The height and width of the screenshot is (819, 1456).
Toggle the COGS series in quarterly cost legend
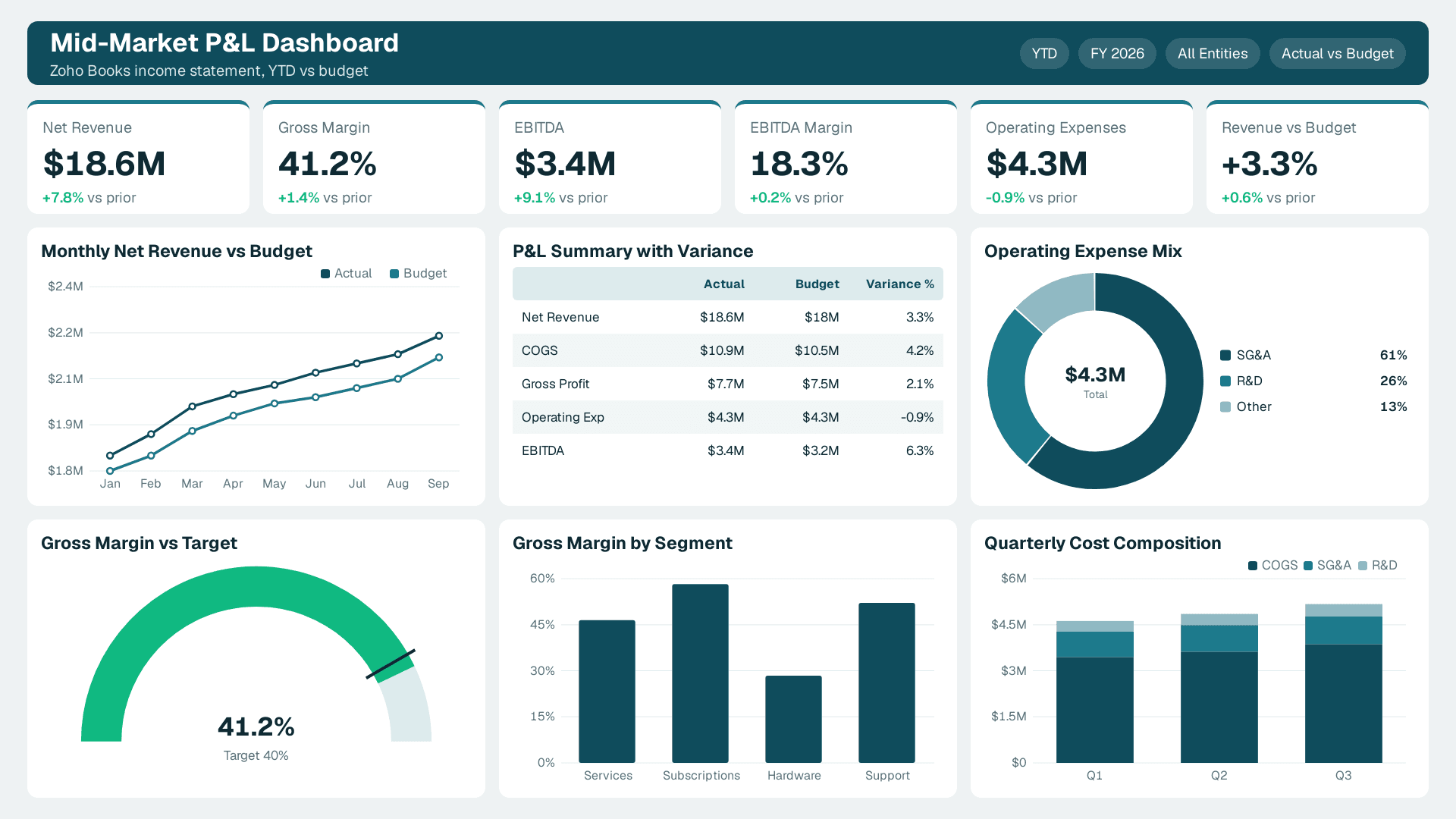coord(1273,565)
